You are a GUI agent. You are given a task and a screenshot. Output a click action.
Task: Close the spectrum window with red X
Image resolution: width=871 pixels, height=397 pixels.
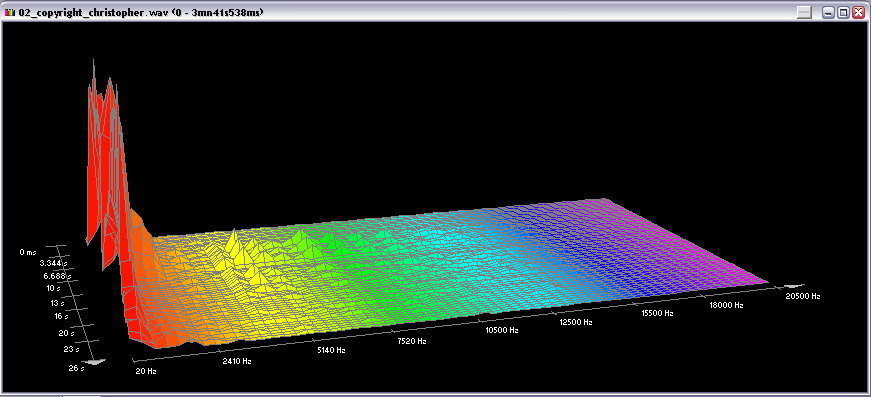pyautogui.click(x=858, y=13)
